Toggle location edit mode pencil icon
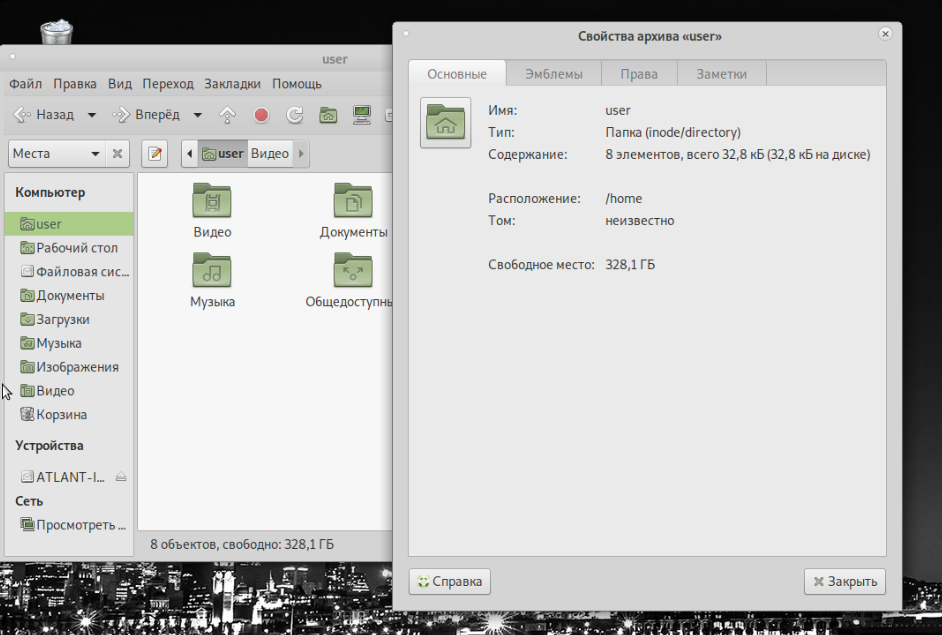The width and height of the screenshot is (942, 635). click(154, 154)
